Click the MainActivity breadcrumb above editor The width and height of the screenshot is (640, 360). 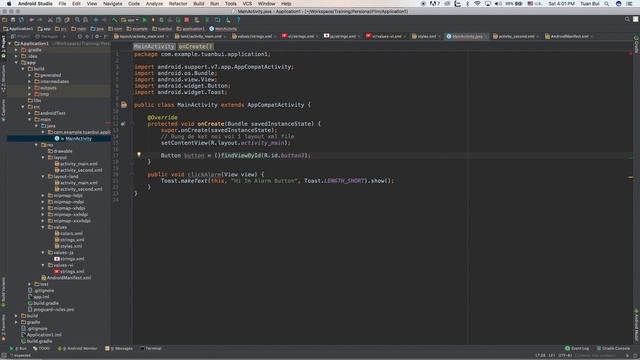click(154, 47)
